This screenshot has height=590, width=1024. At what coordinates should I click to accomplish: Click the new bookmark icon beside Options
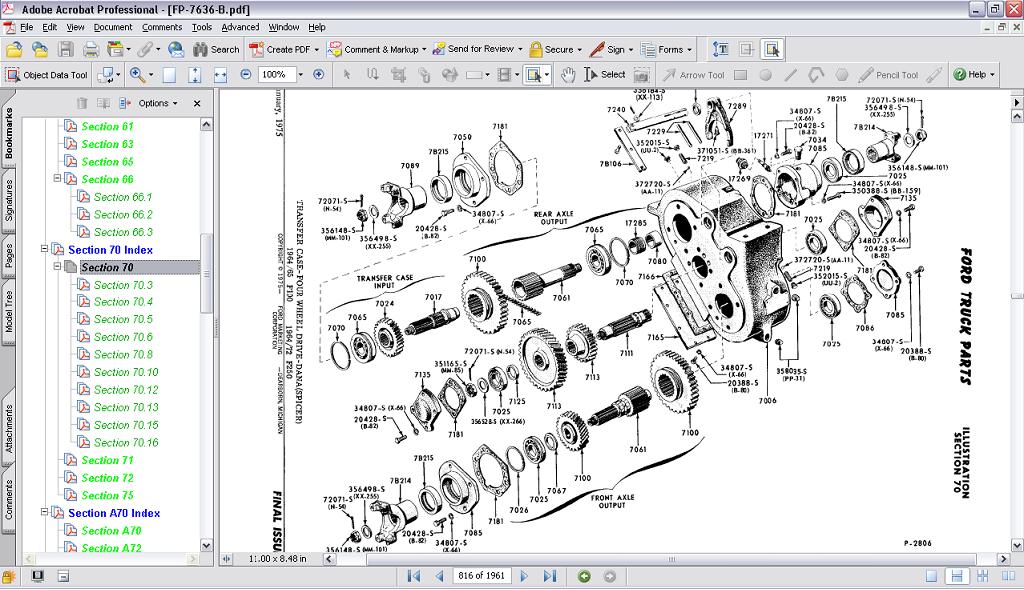coord(125,103)
